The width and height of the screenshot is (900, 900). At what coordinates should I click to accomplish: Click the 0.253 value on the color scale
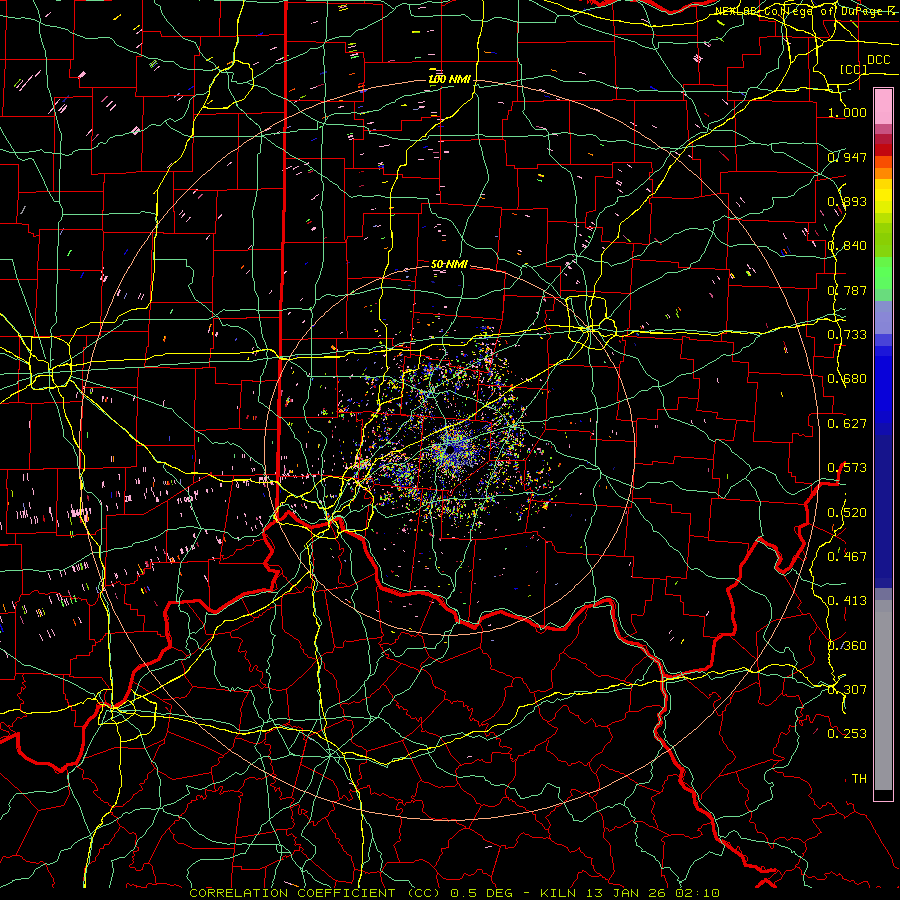point(847,734)
